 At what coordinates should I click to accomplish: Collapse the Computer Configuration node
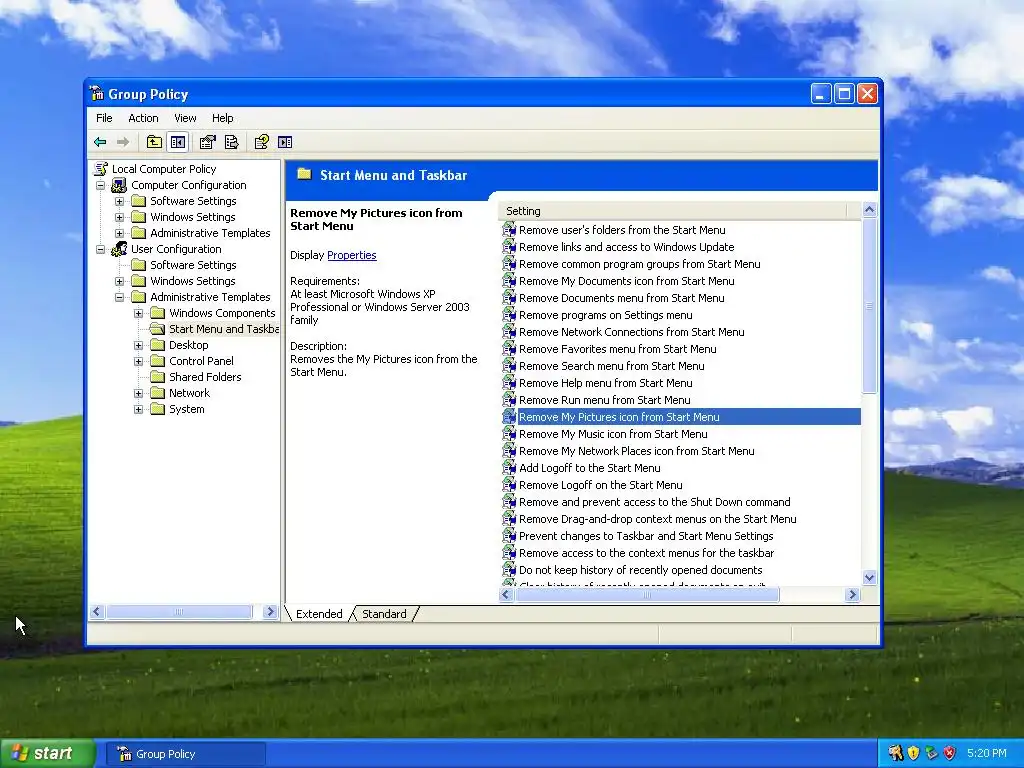(101, 185)
